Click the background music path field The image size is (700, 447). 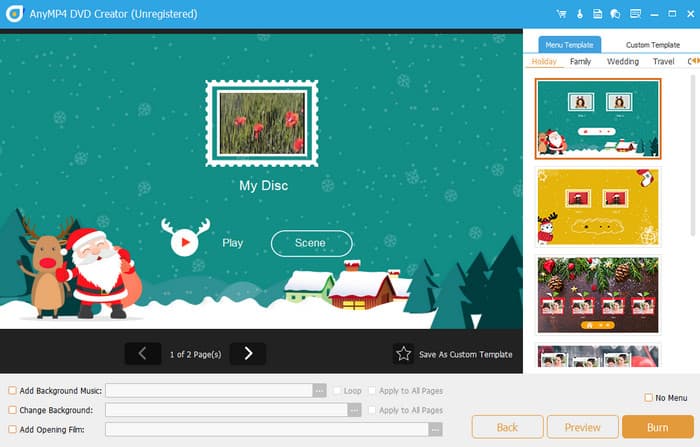click(209, 391)
